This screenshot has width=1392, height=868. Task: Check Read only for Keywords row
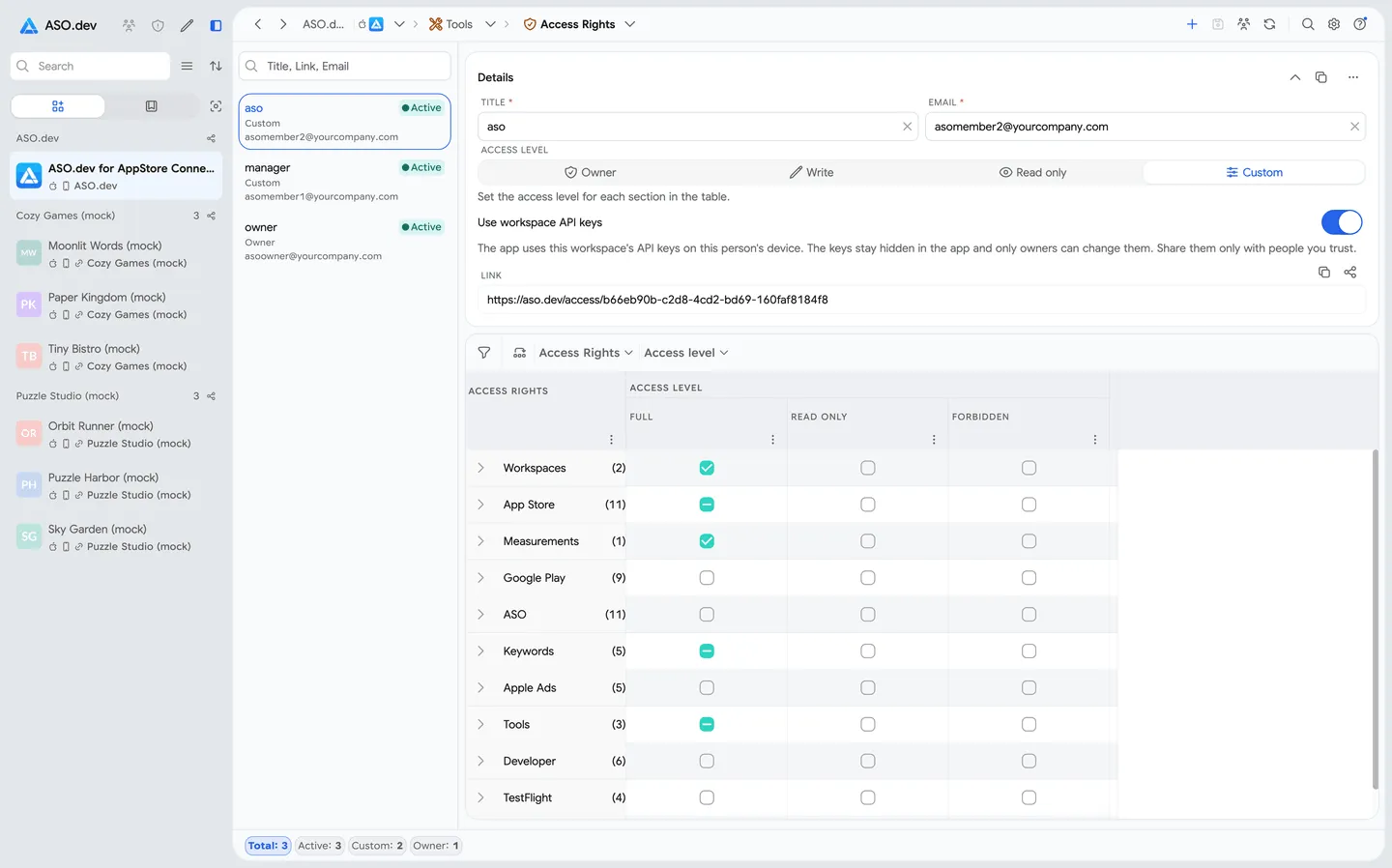(x=868, y=651)
